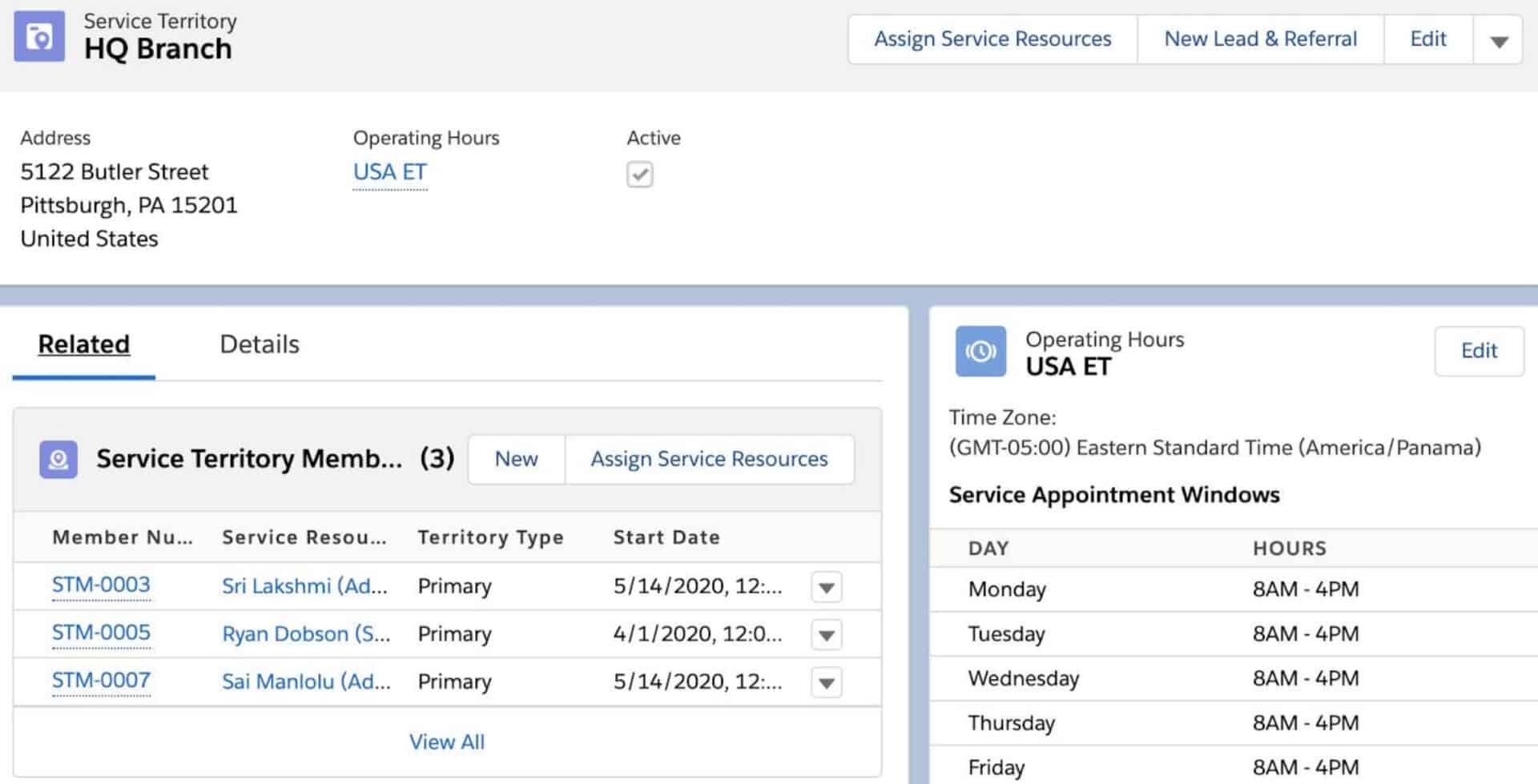Open member record STM-0007

point(101,681)
